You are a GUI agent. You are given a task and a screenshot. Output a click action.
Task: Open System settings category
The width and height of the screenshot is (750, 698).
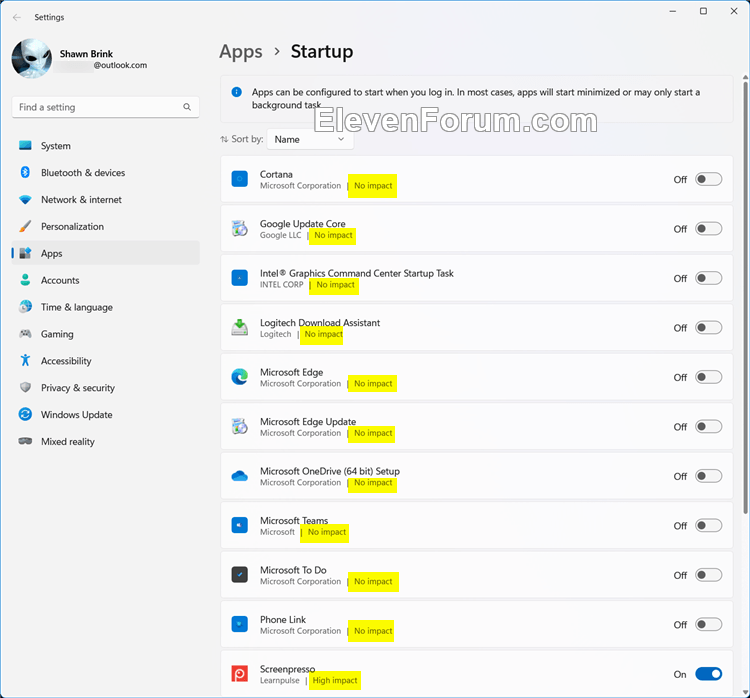[x=105, y=145]
